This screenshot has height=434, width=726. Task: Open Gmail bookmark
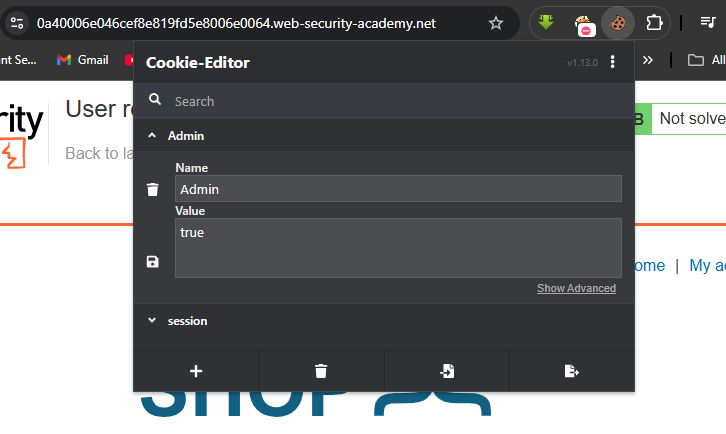tap(82, 60)
